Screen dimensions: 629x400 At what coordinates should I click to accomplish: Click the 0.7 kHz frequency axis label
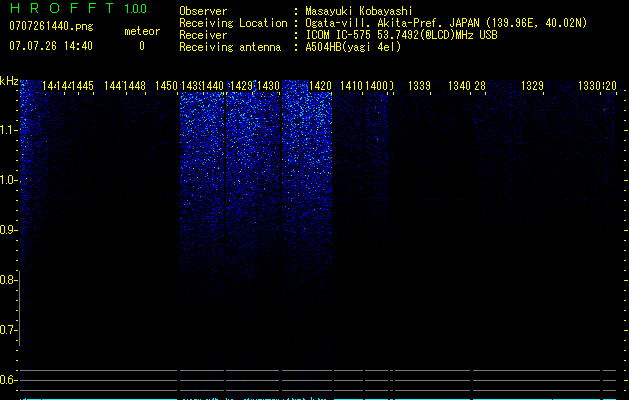8,330
